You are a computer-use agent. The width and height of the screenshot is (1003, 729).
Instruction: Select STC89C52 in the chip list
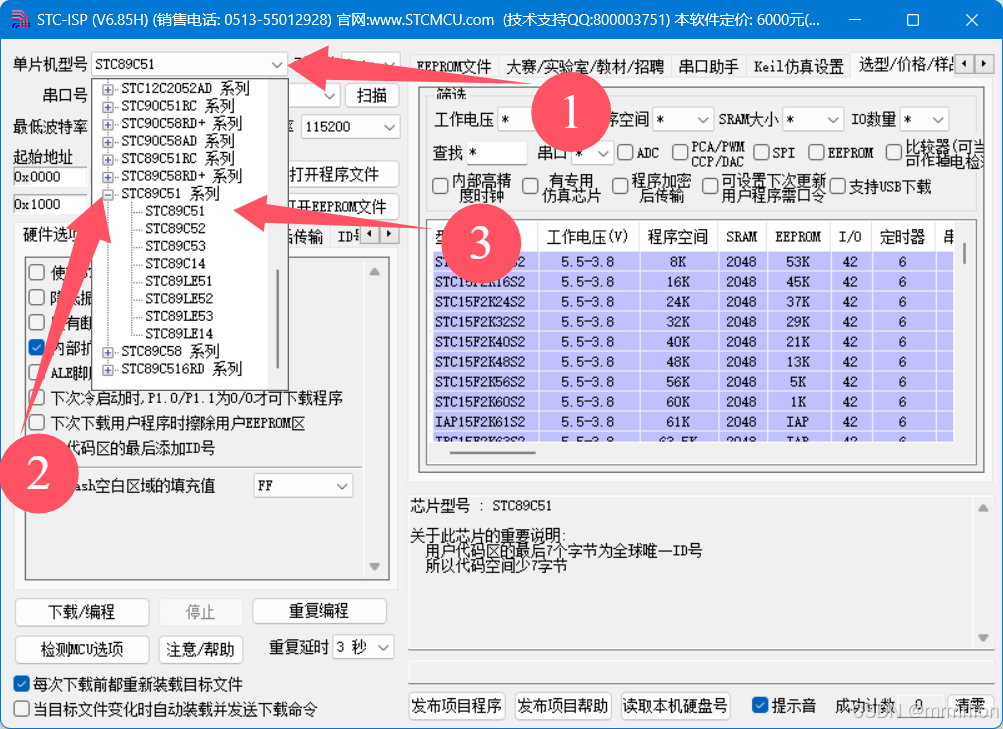175,228
